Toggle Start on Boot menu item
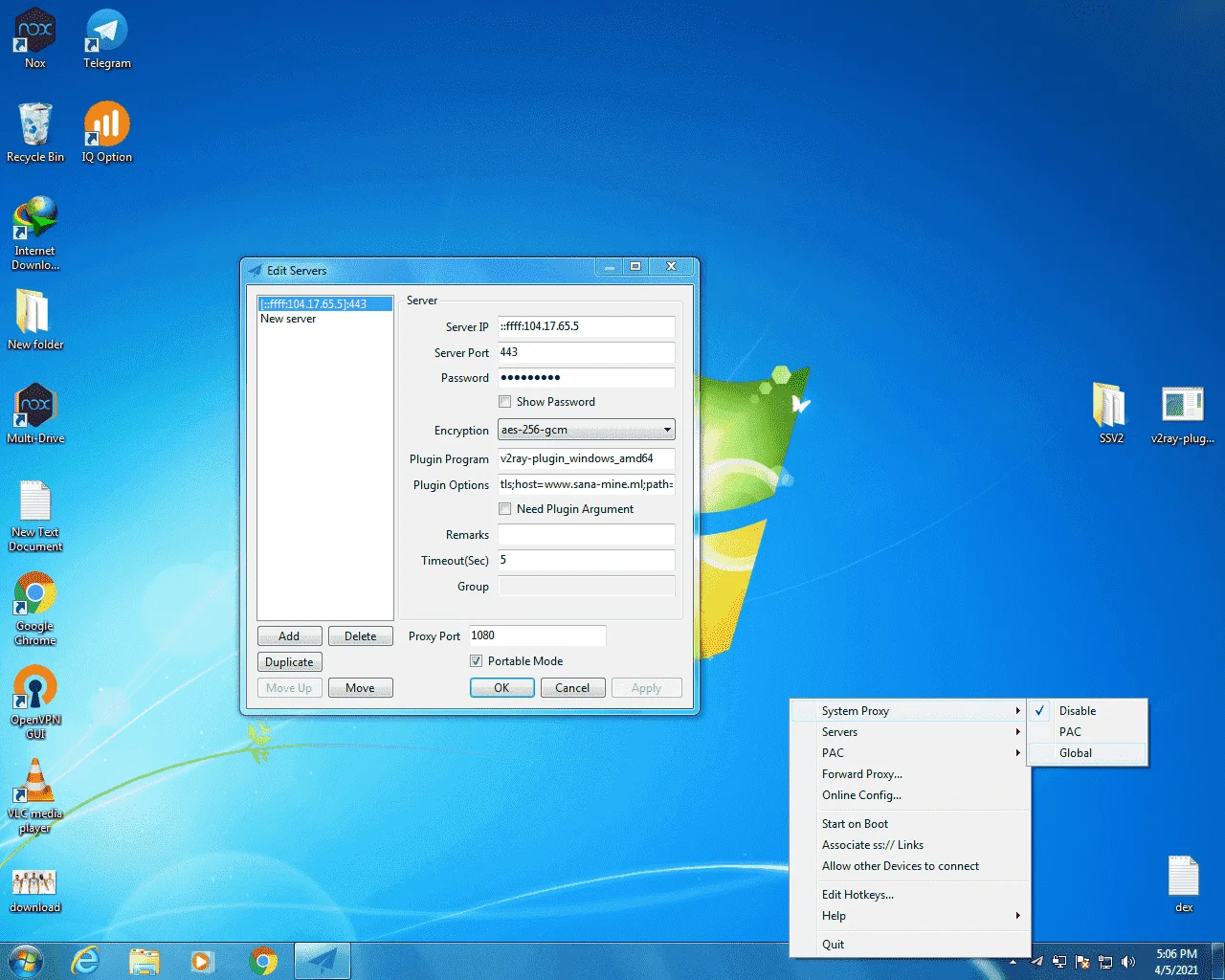The height and width of the screenshot is (980, 1225). 910,824
